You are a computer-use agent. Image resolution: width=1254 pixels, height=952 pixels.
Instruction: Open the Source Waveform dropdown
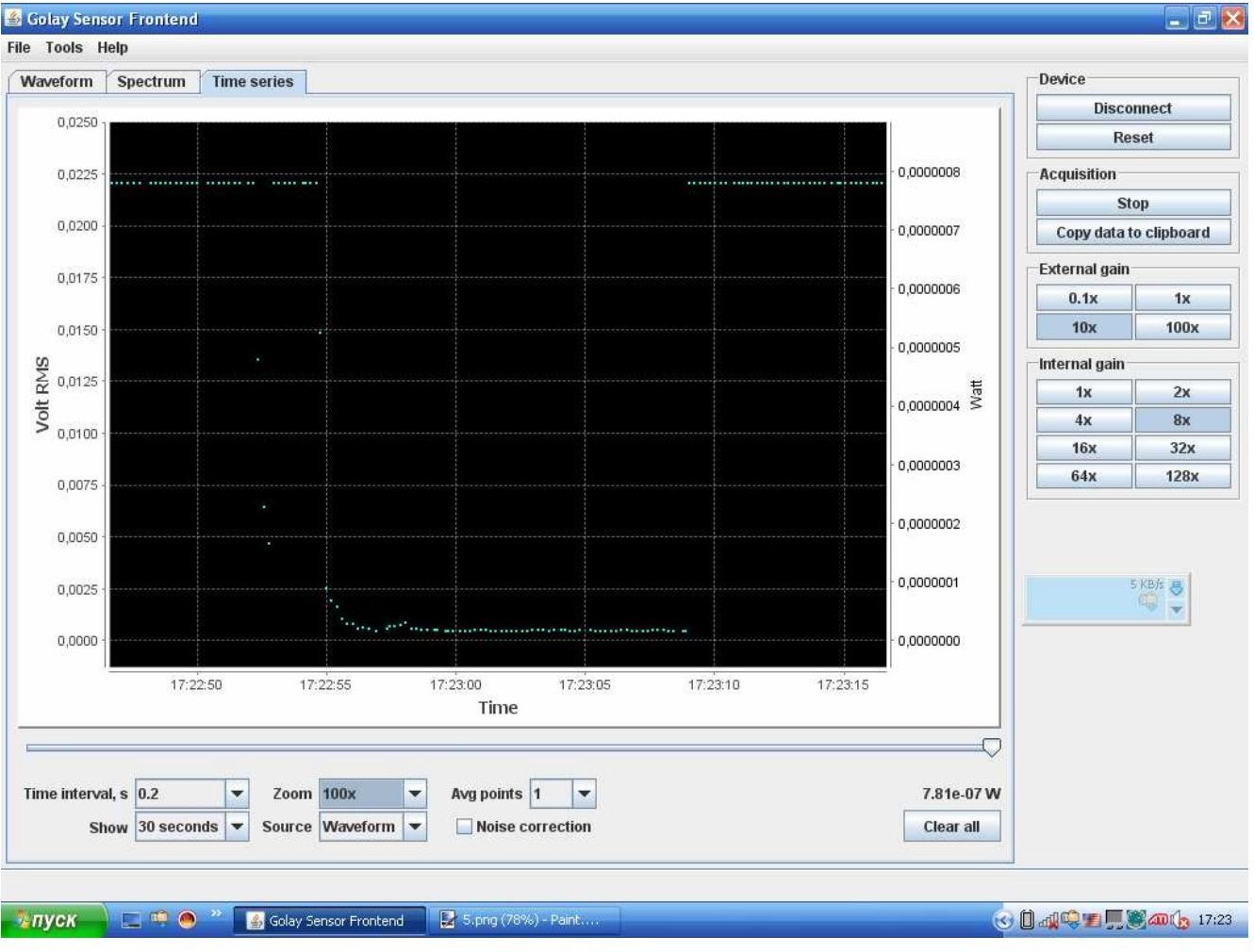coord(415,827)
